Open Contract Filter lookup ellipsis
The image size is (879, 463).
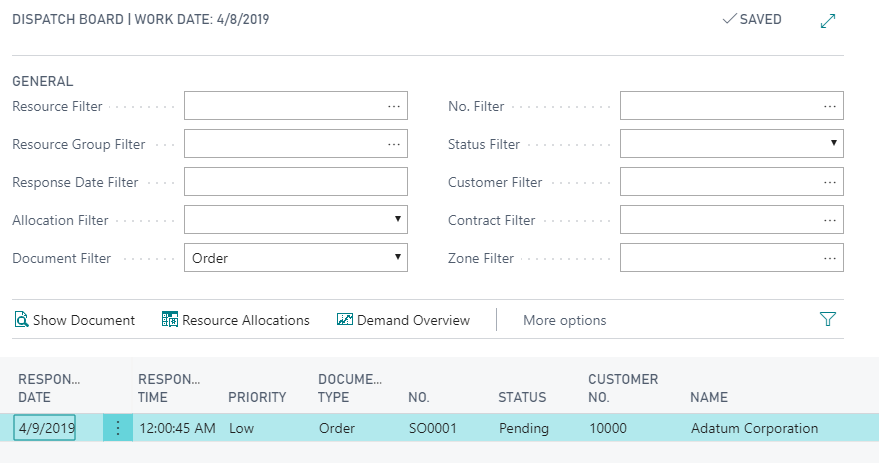830,220
